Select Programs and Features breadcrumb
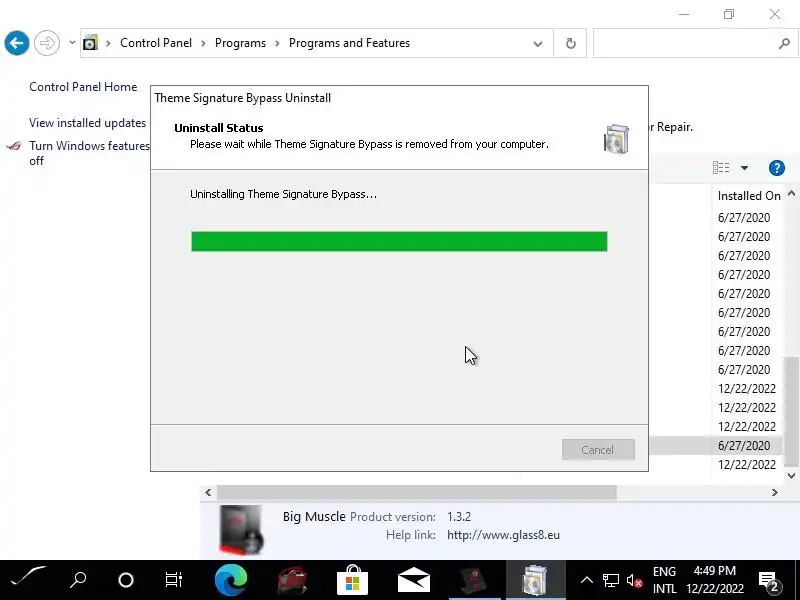The image size is (800, 600). 349,43
